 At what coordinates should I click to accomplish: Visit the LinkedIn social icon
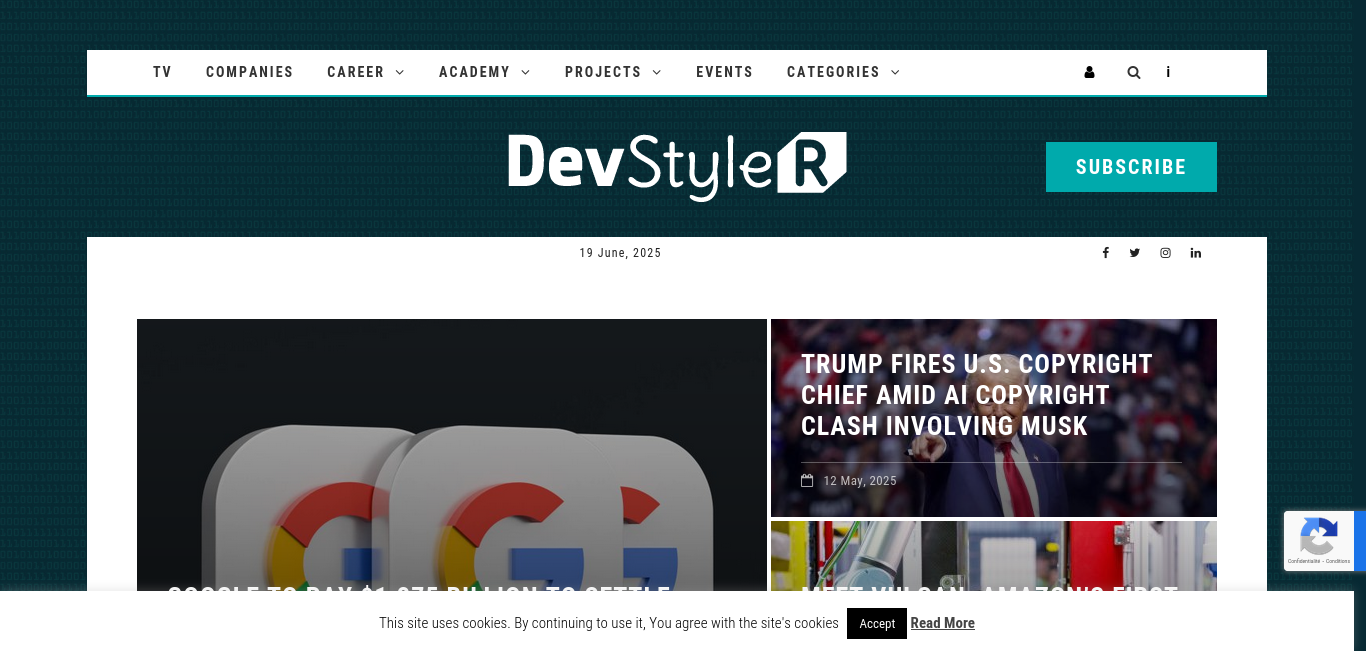[1195, 253]
